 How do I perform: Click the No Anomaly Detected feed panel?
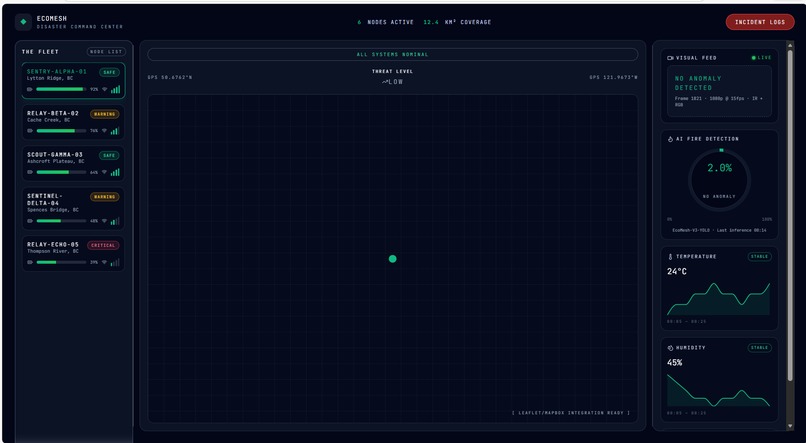(x=719, y=91)
